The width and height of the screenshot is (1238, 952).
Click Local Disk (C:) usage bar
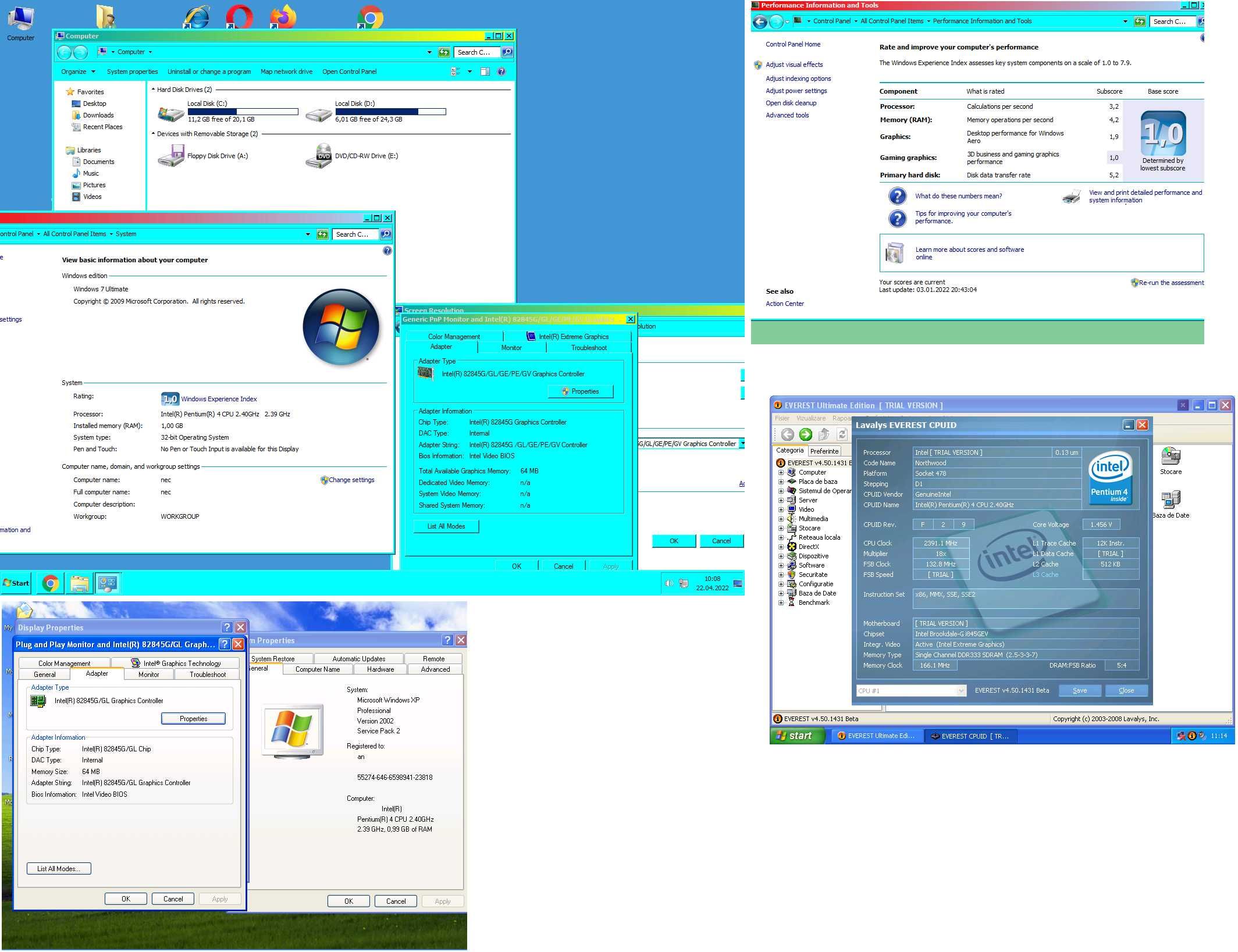coord(243,112)
